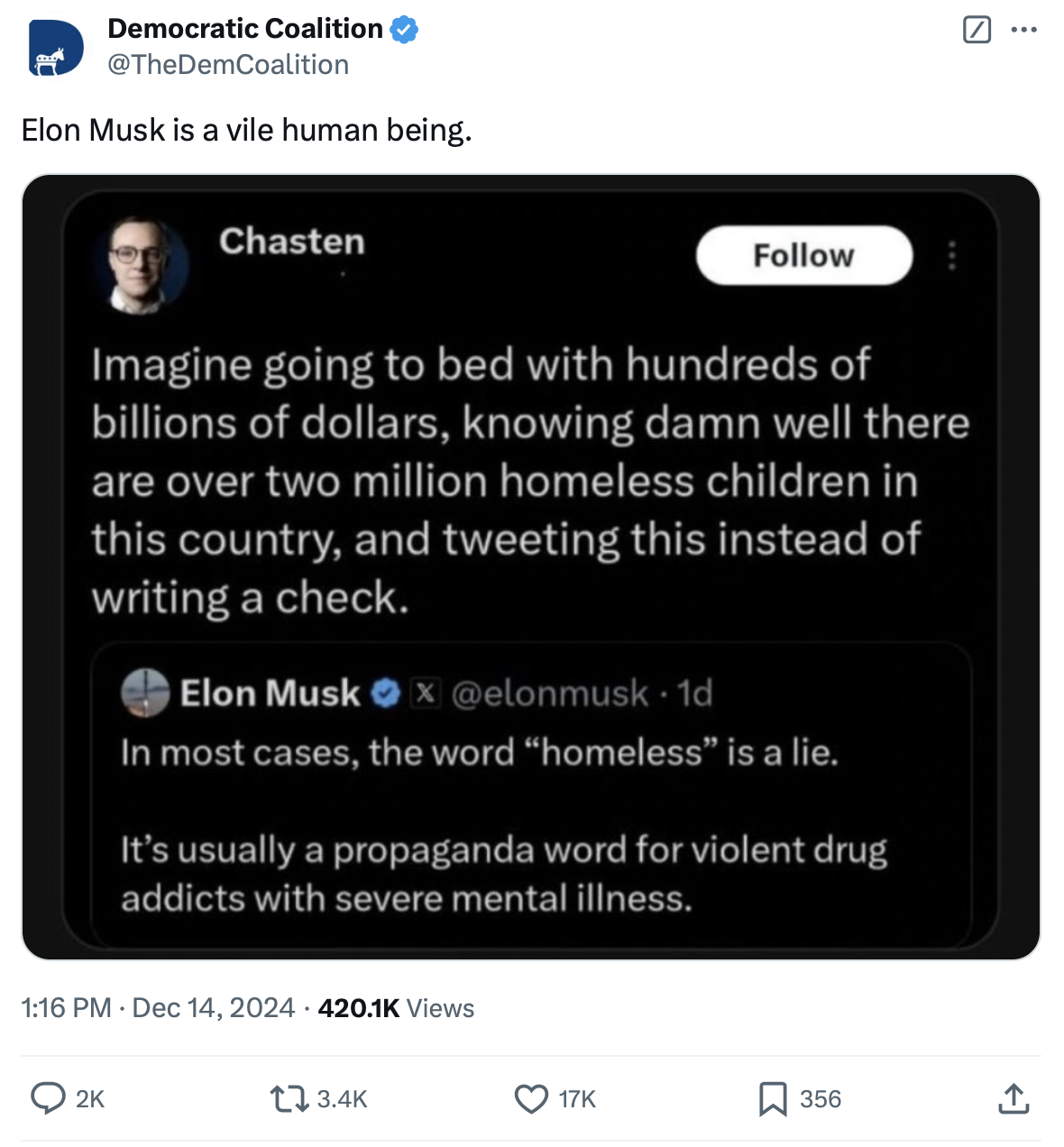Click the Follow button in screenshot
Viewport: 1064px width, 1147px height.
click(x=803, y=255)
